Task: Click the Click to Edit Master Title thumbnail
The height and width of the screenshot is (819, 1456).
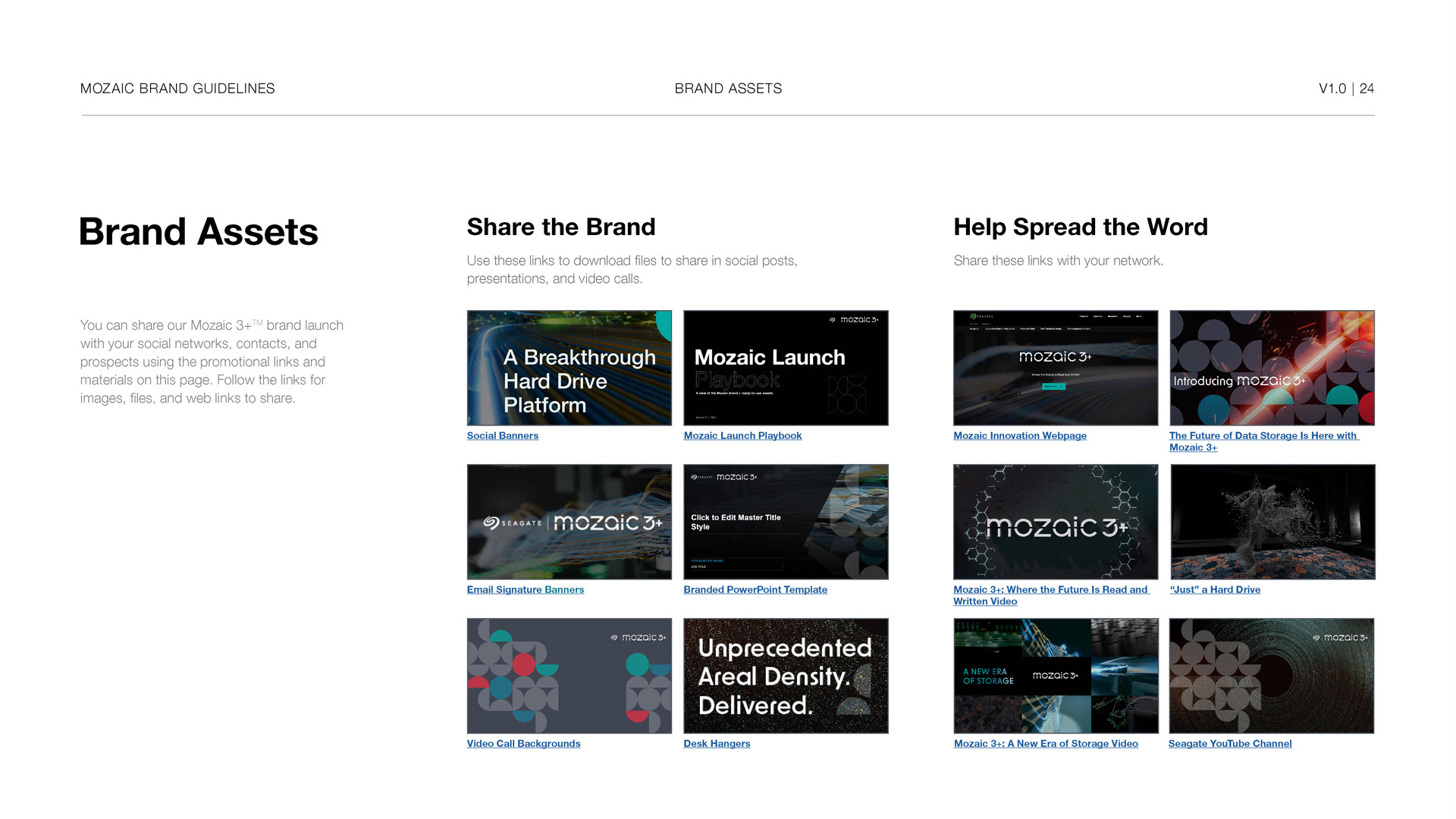Action: (786, 522)
